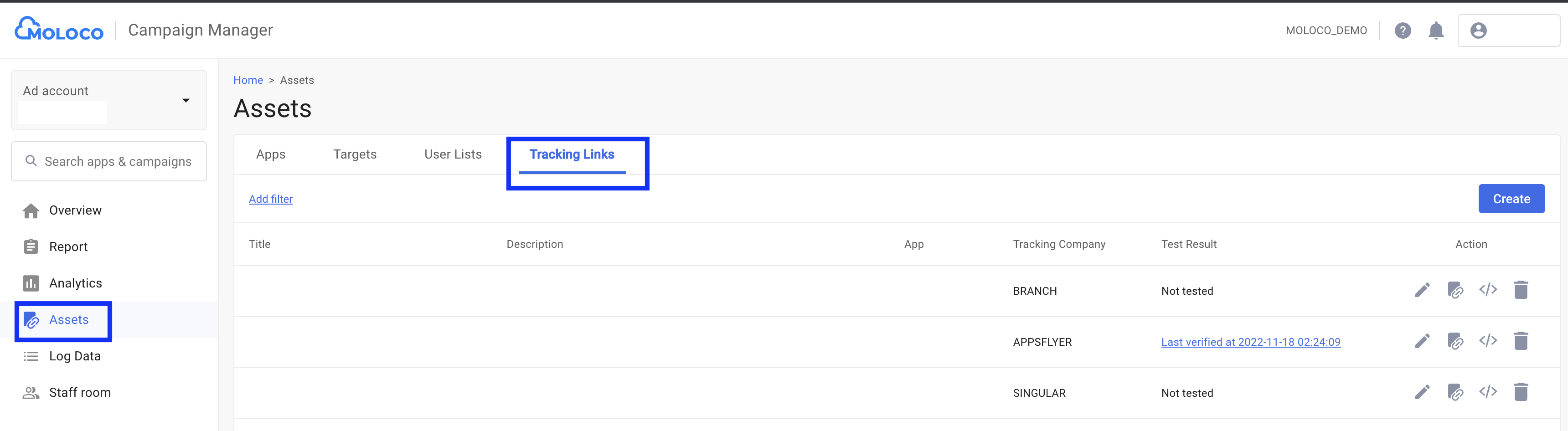Show code snippet for SINGULAR row

[1488, 393]
